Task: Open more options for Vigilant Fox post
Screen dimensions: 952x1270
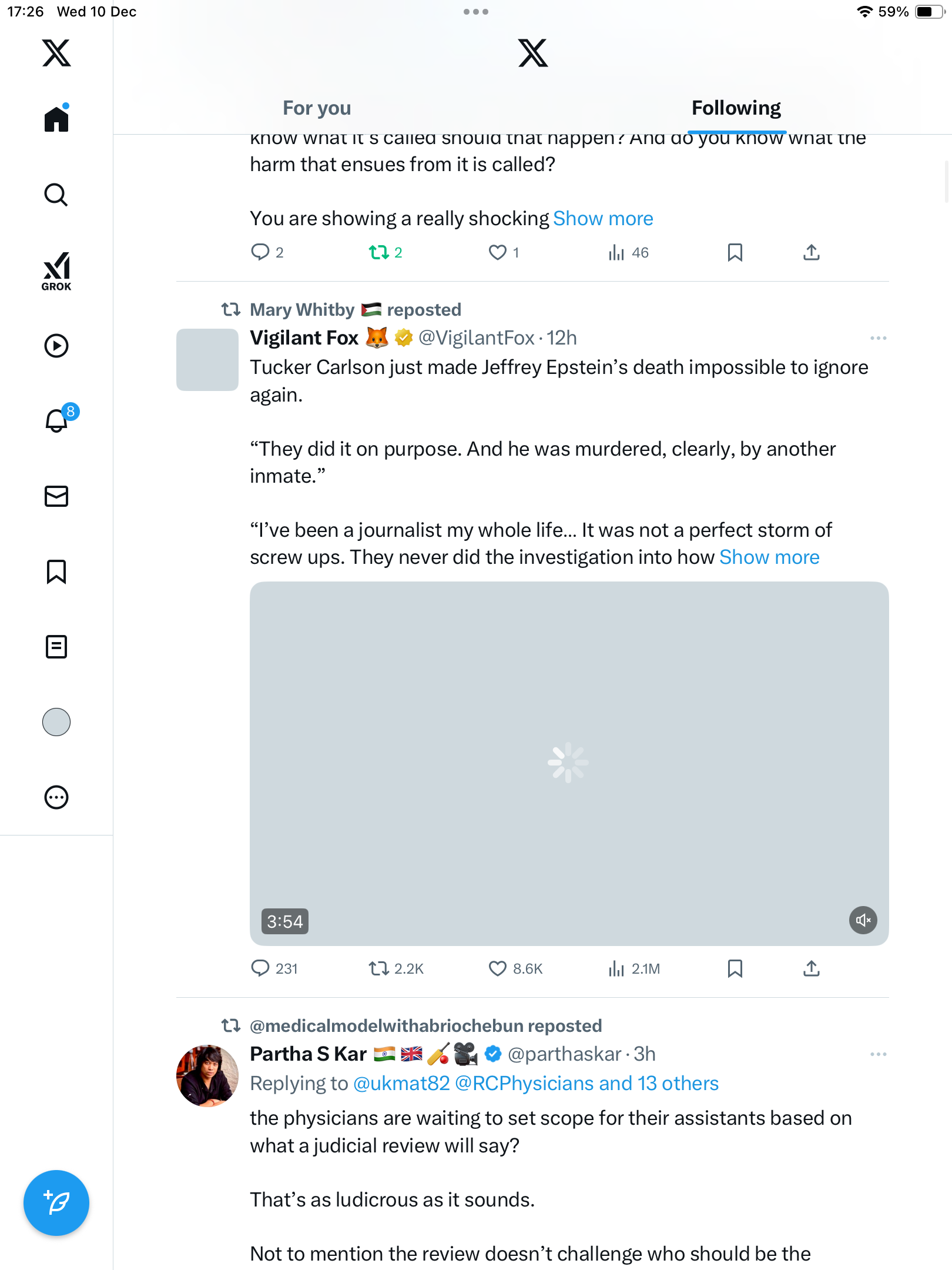Action: [x=878, y=338]
